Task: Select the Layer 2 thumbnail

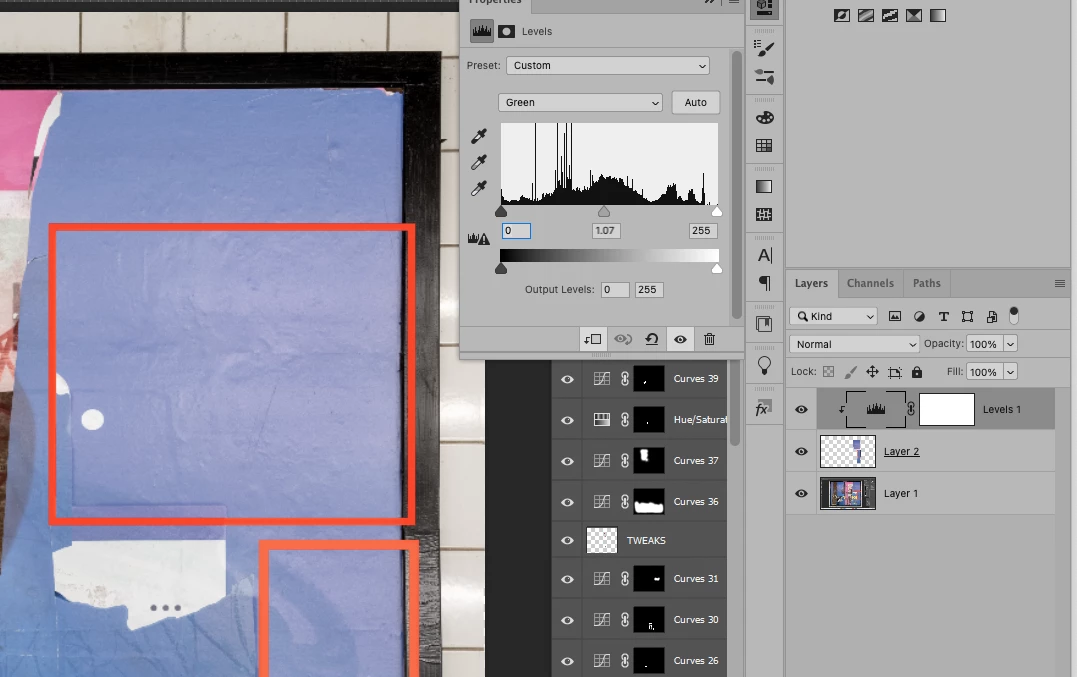Action: pyautogui.click(x=848, y=451)
